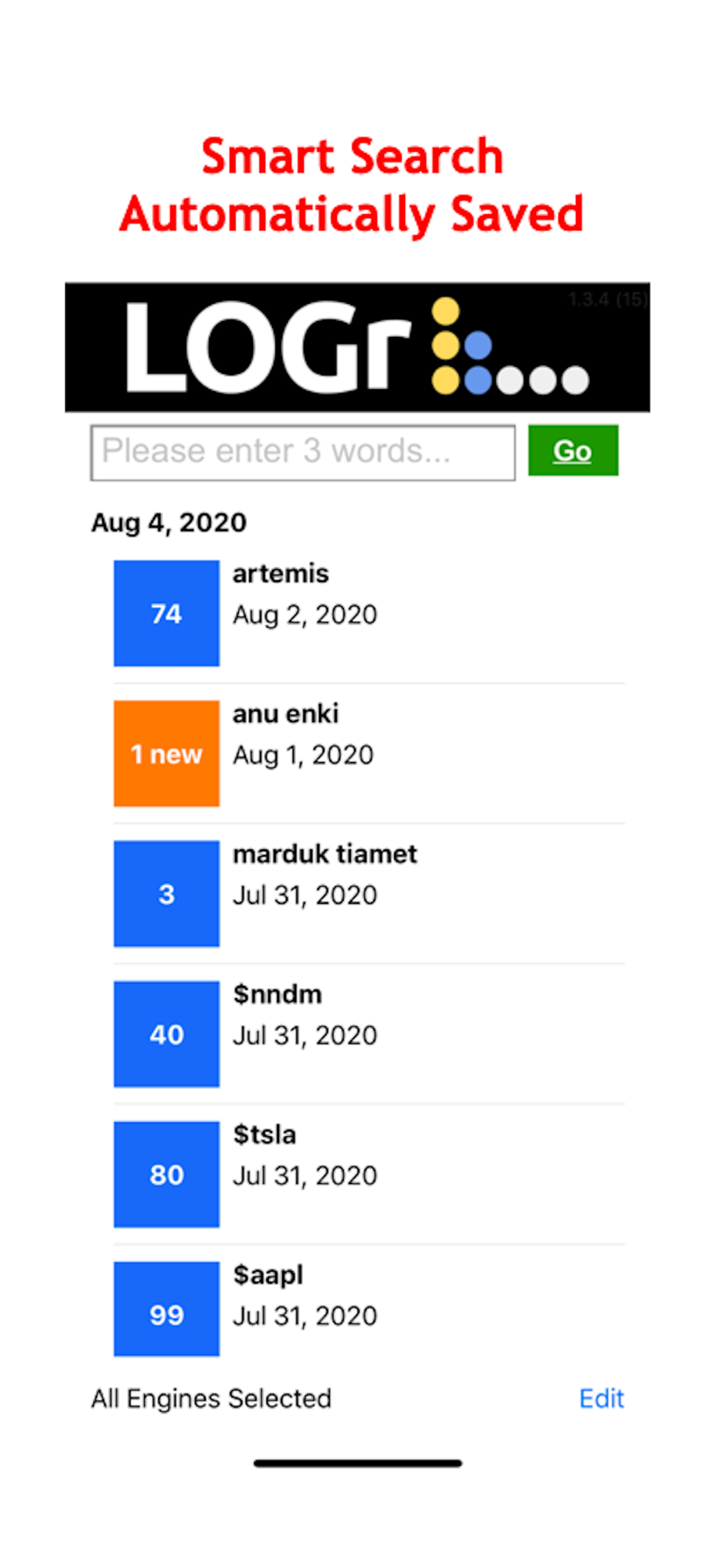Tap 'All Engines Selected' label
Screen dimensions: 724x1568
click(212, 1399)
